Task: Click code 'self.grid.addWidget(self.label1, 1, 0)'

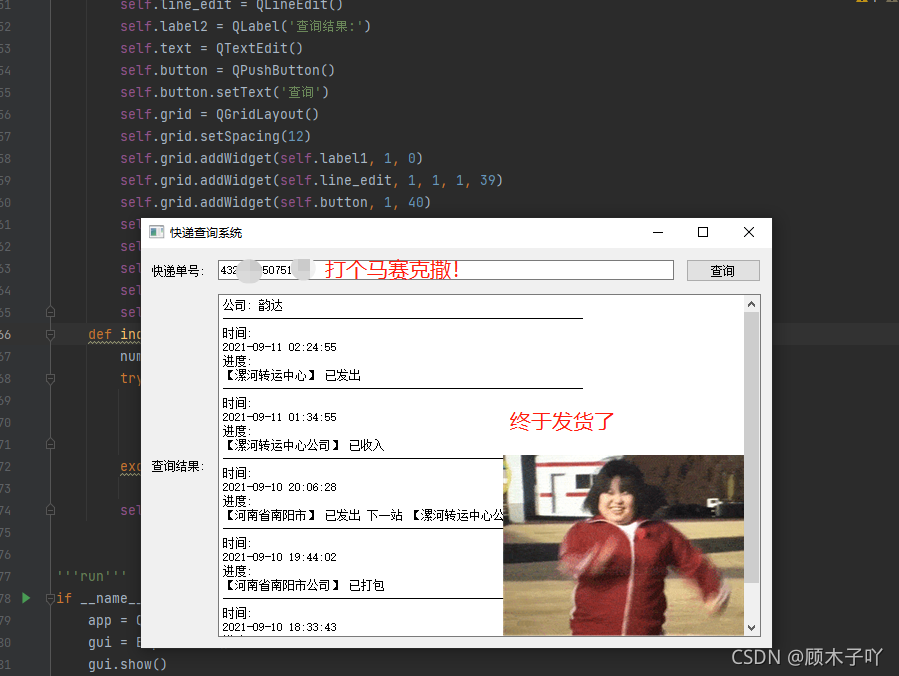Action: [271, 158]
